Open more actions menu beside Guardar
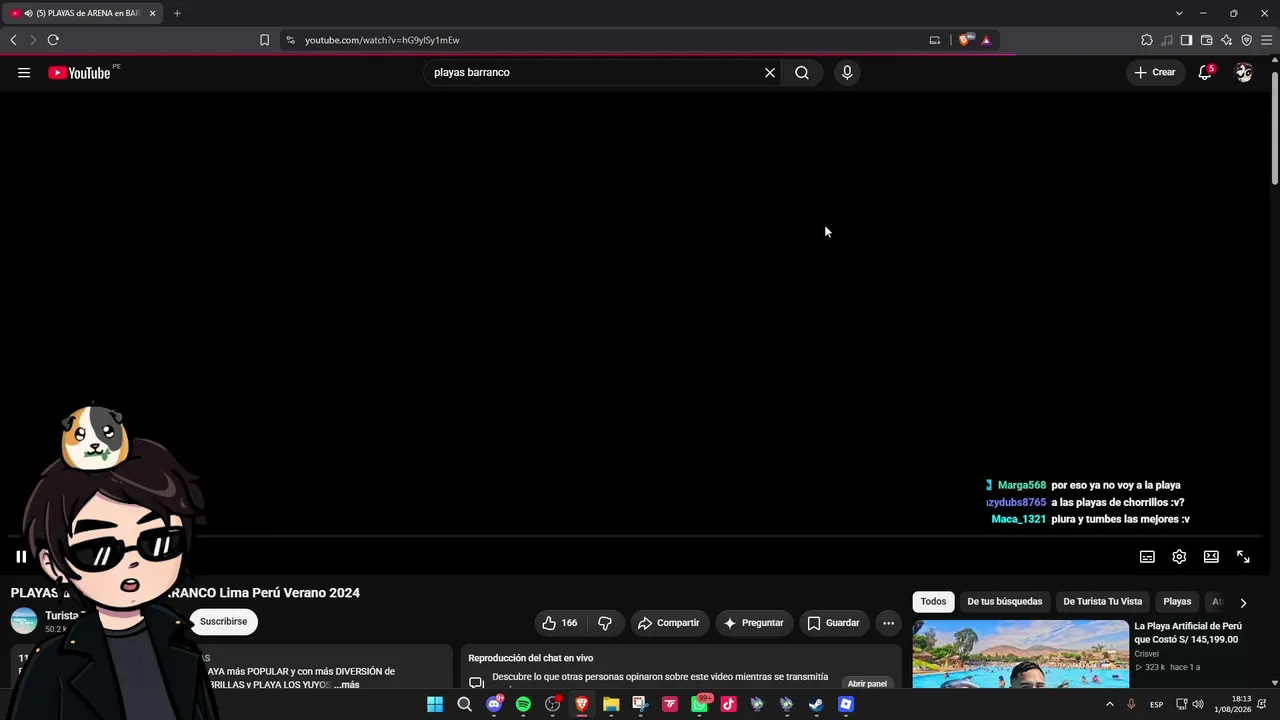 coord(888,623)
